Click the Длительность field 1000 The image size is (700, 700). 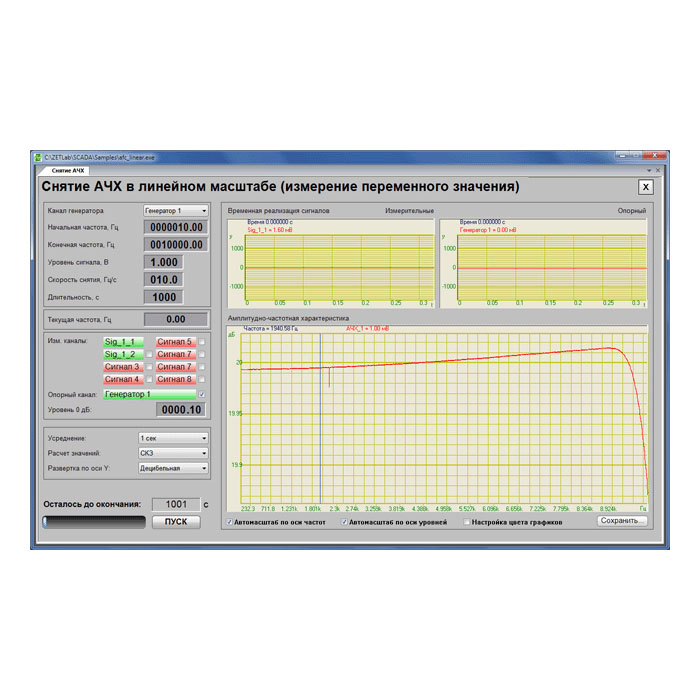[164, 297]
